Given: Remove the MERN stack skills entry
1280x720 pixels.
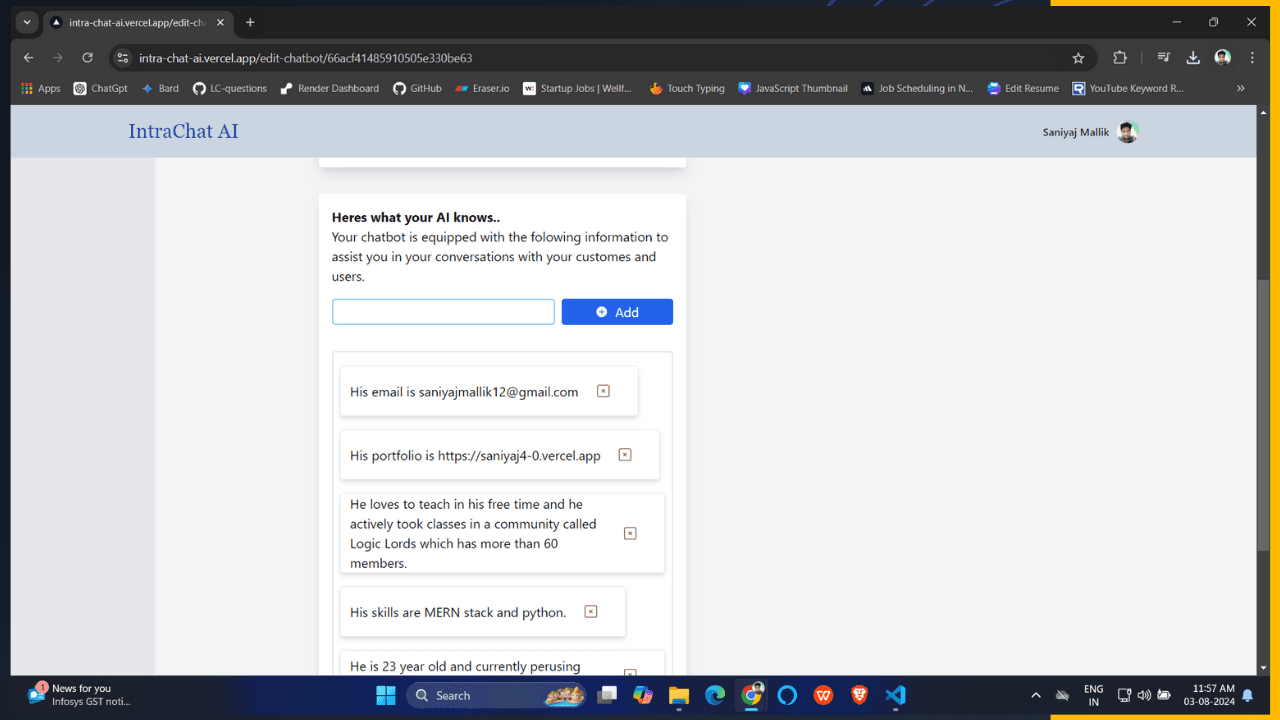Looking at the screenshot, I should (591, 611).
